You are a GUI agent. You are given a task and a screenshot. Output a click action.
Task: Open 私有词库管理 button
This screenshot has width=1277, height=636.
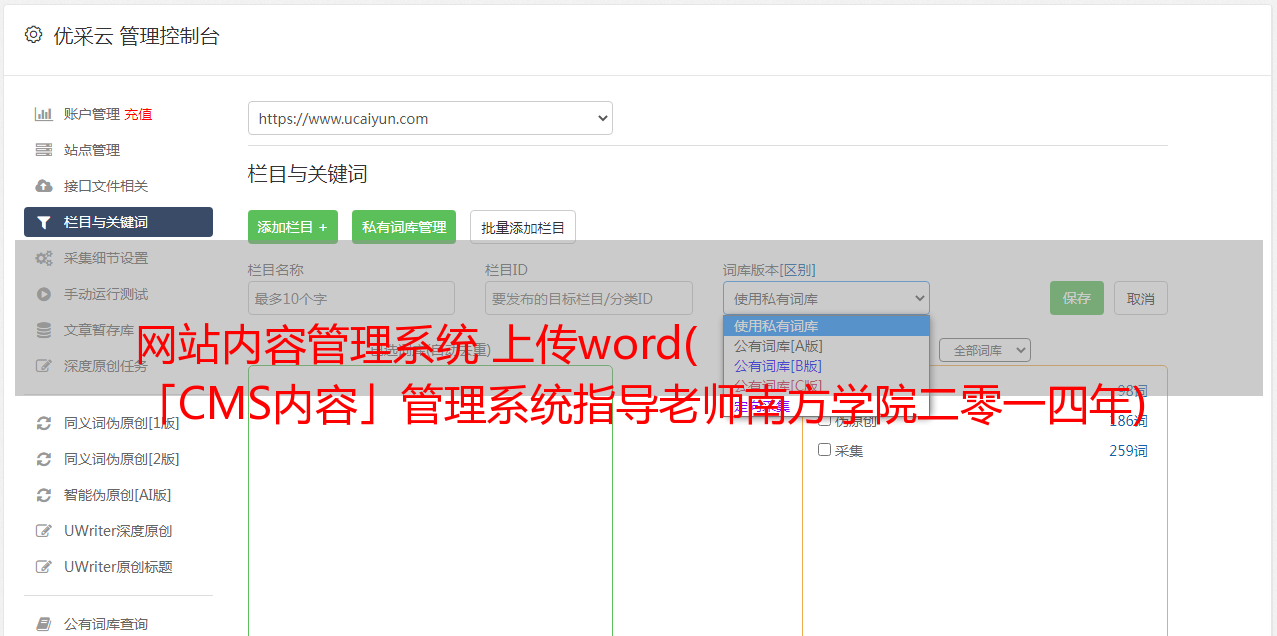click(404, 227)
